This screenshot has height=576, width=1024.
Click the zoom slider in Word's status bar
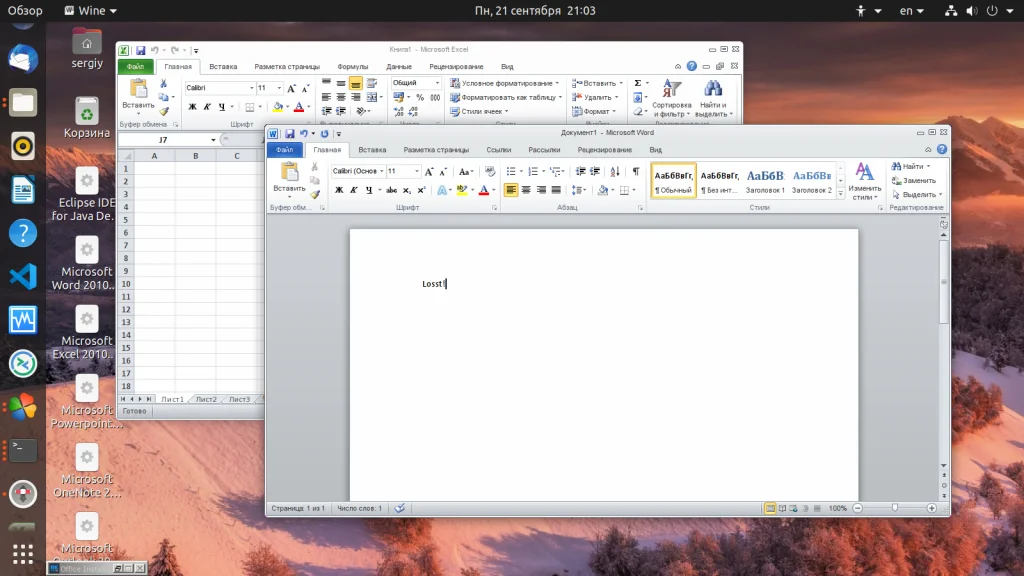point(894,508)
